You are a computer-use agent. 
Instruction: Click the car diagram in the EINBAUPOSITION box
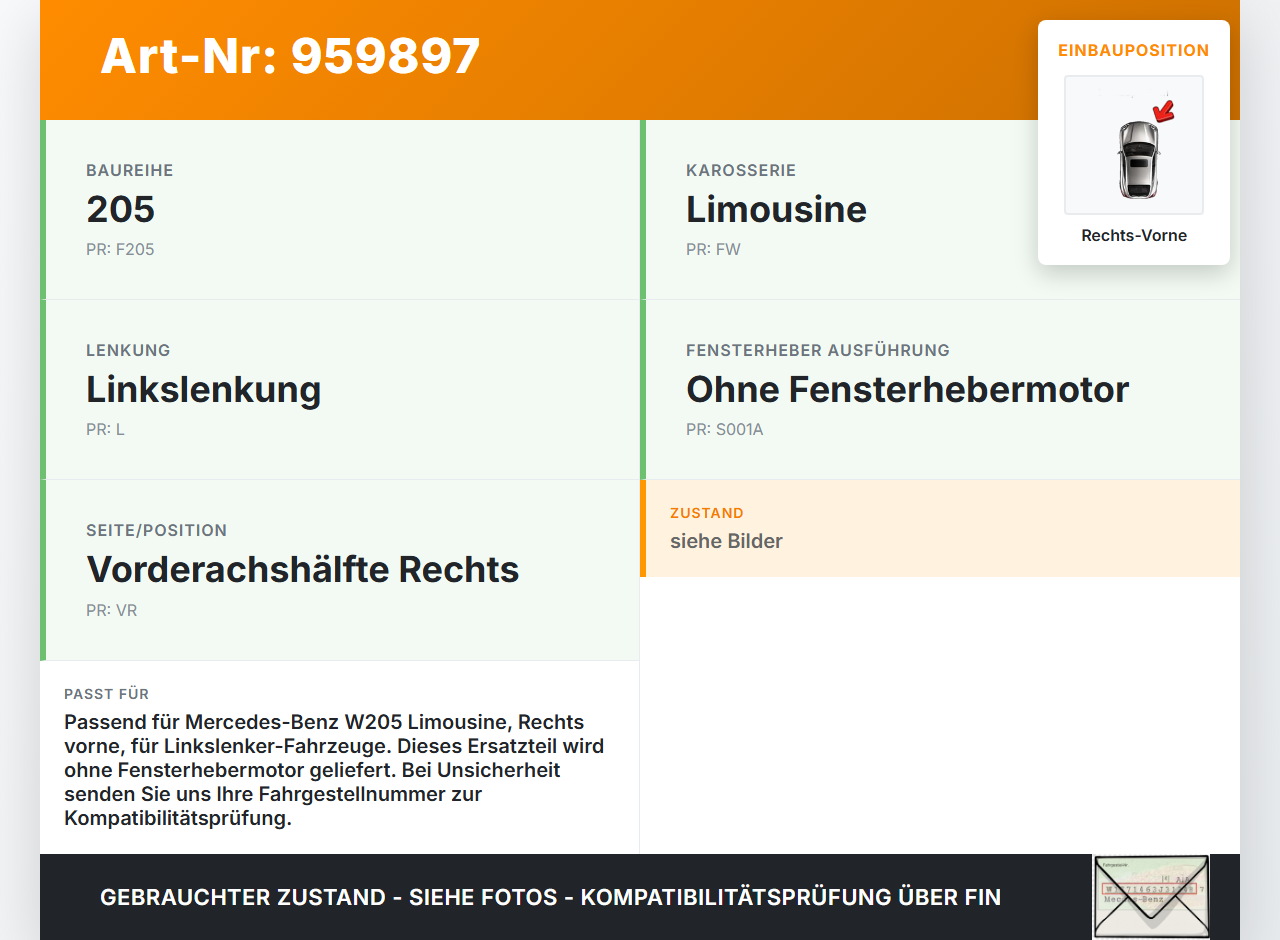(1133, 145)
